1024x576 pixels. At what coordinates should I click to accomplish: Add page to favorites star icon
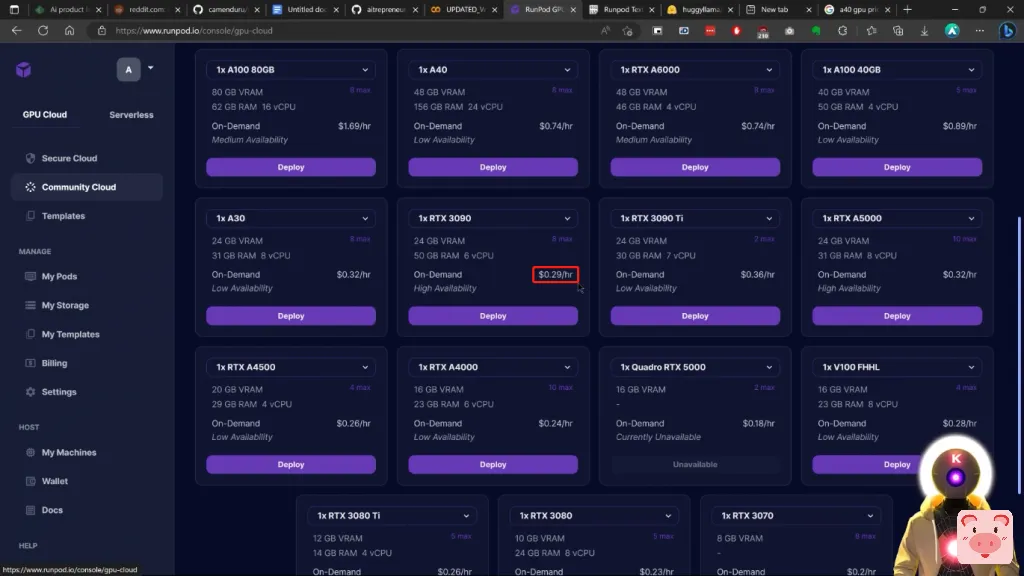[628, 31]
